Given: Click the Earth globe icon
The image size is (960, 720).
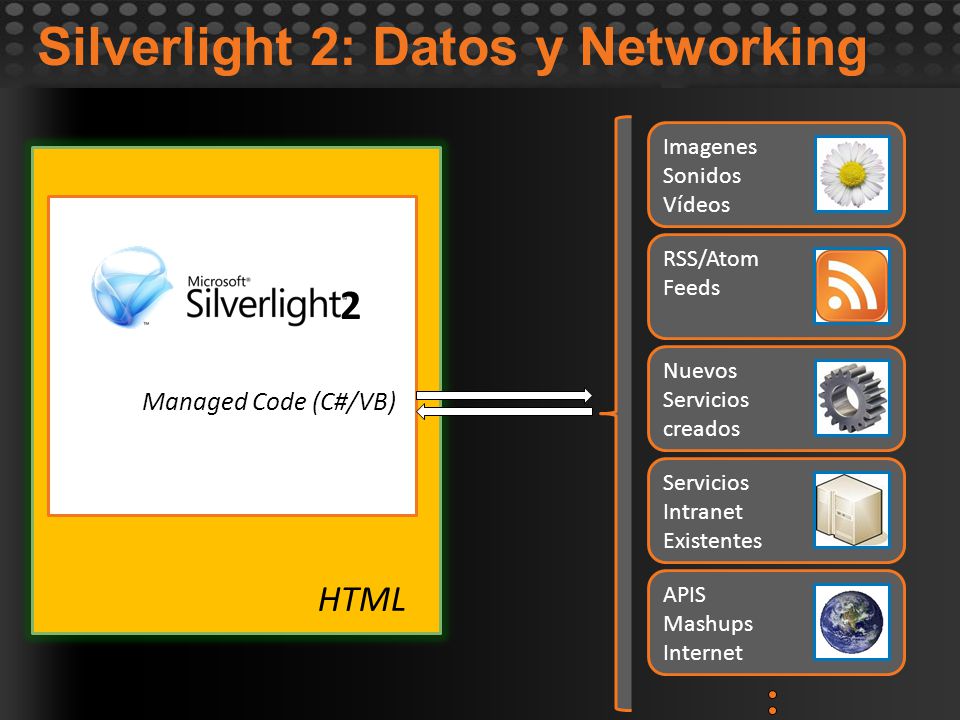Looking at the screenshot, I should [852, 622].
